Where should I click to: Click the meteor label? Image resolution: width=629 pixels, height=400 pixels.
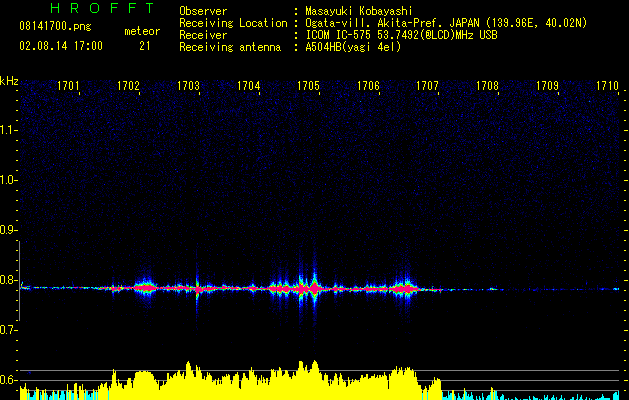click(142, 31)
